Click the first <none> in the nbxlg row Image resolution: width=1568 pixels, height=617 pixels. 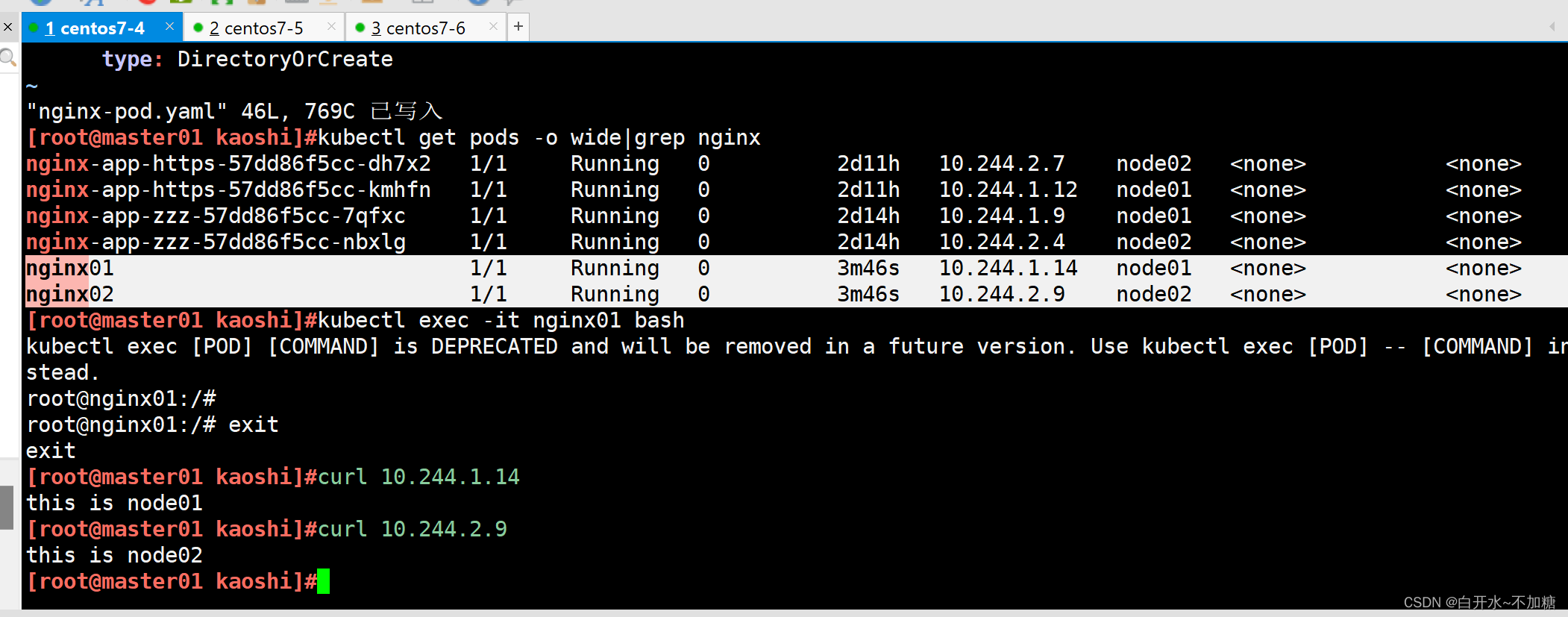pos(1268,242)
